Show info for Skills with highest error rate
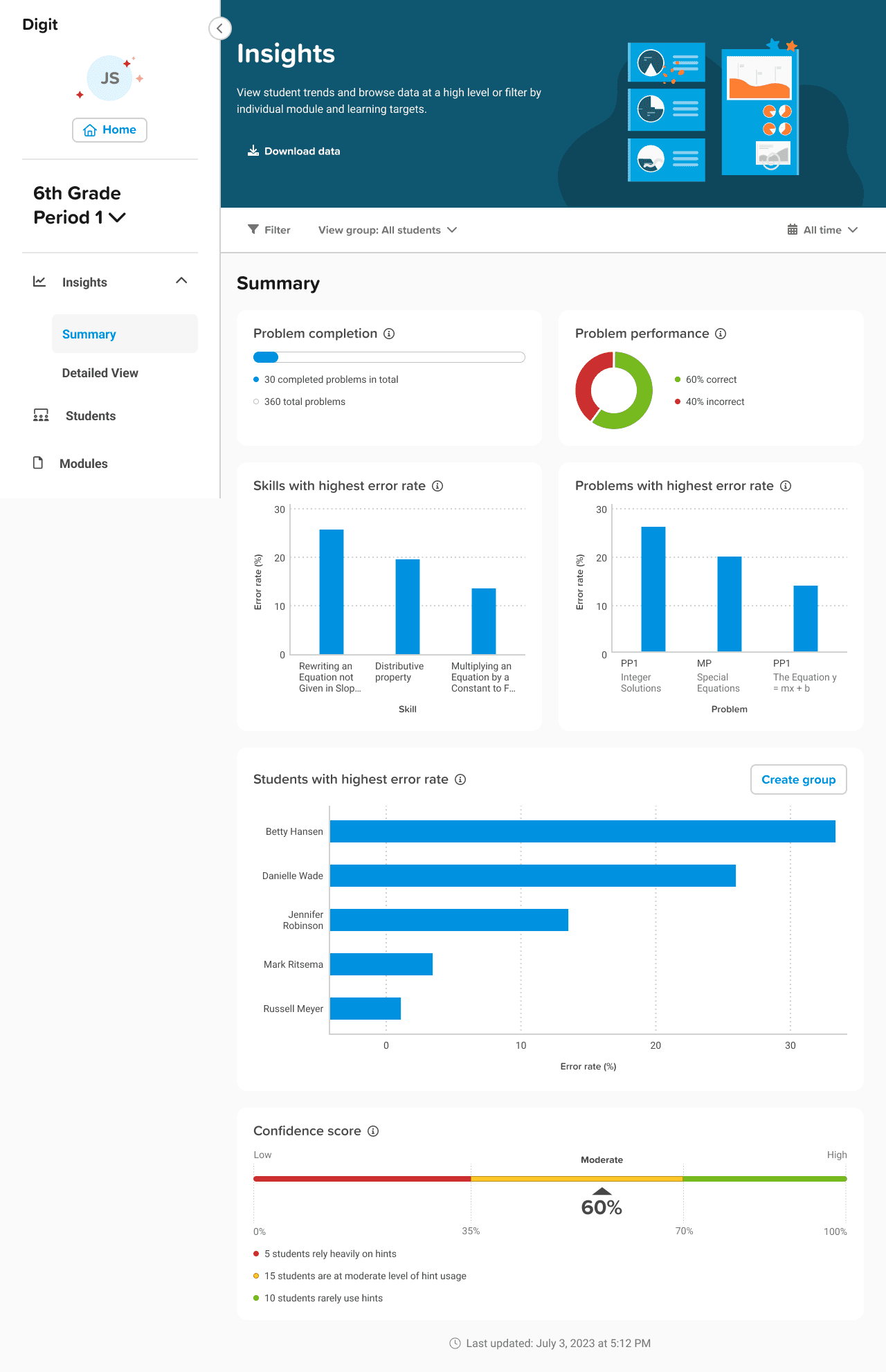Image resolution: width=886 pixels, height=1372 pixels. 437,486
